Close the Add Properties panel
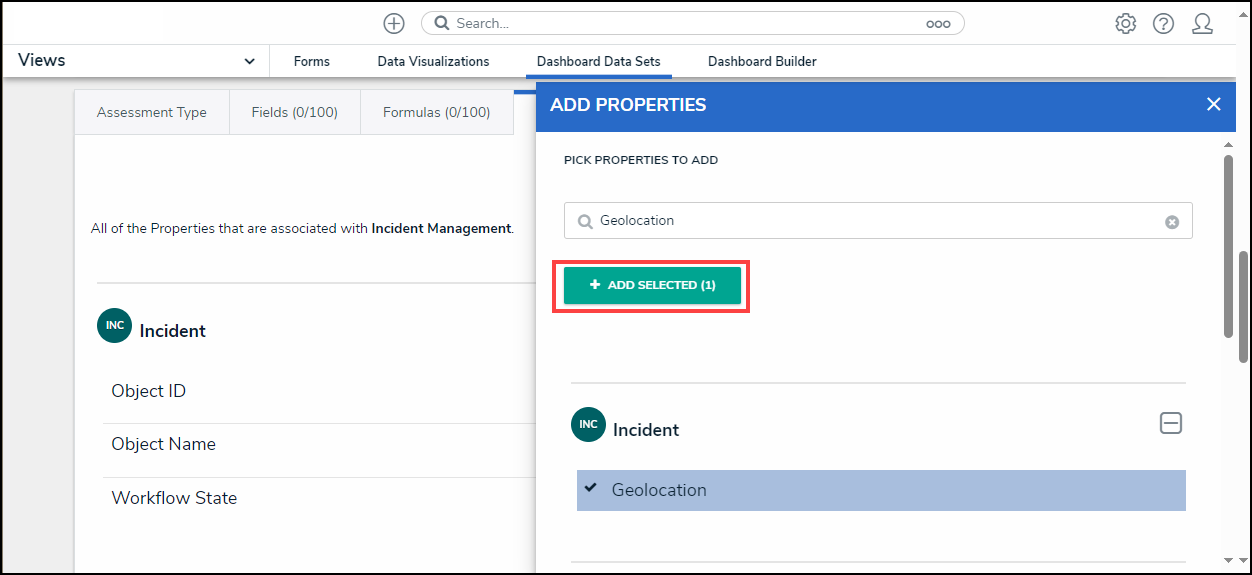Viewport: 1252px width, 575px height. (1213, 104)
